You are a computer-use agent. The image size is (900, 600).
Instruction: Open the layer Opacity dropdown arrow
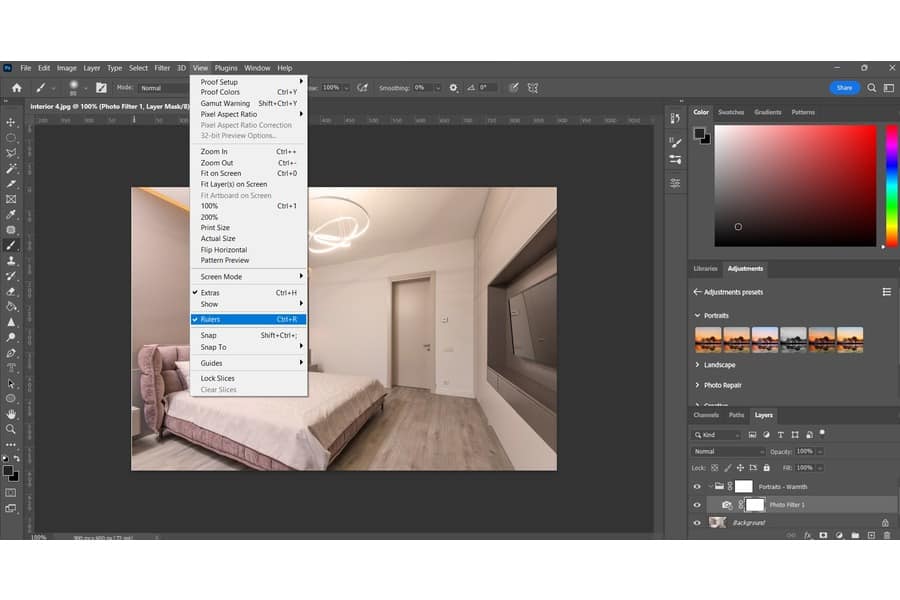pyautogui.click(x=820, y=452)
